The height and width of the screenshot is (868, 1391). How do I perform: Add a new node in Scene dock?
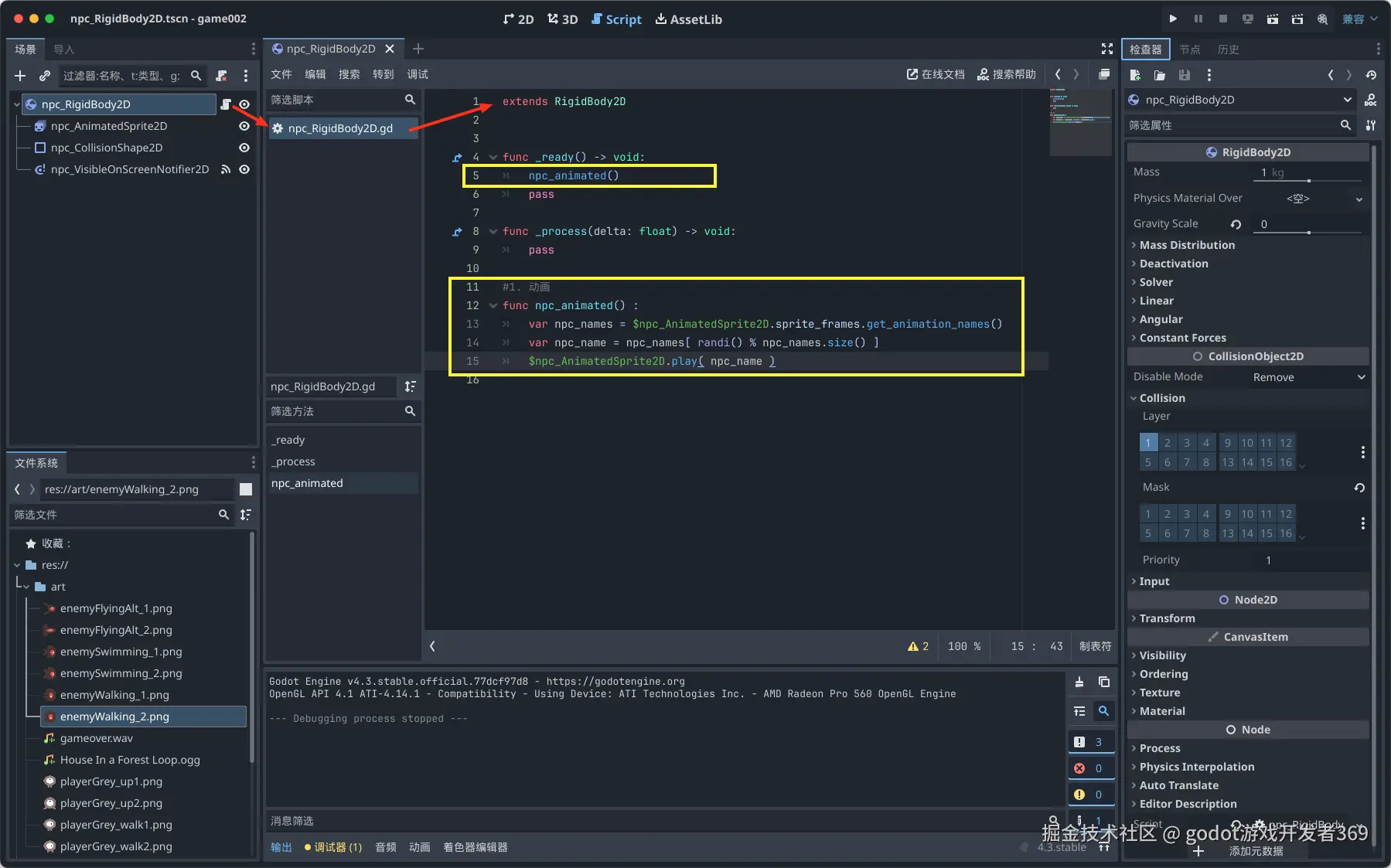click(x=20, y=76)
